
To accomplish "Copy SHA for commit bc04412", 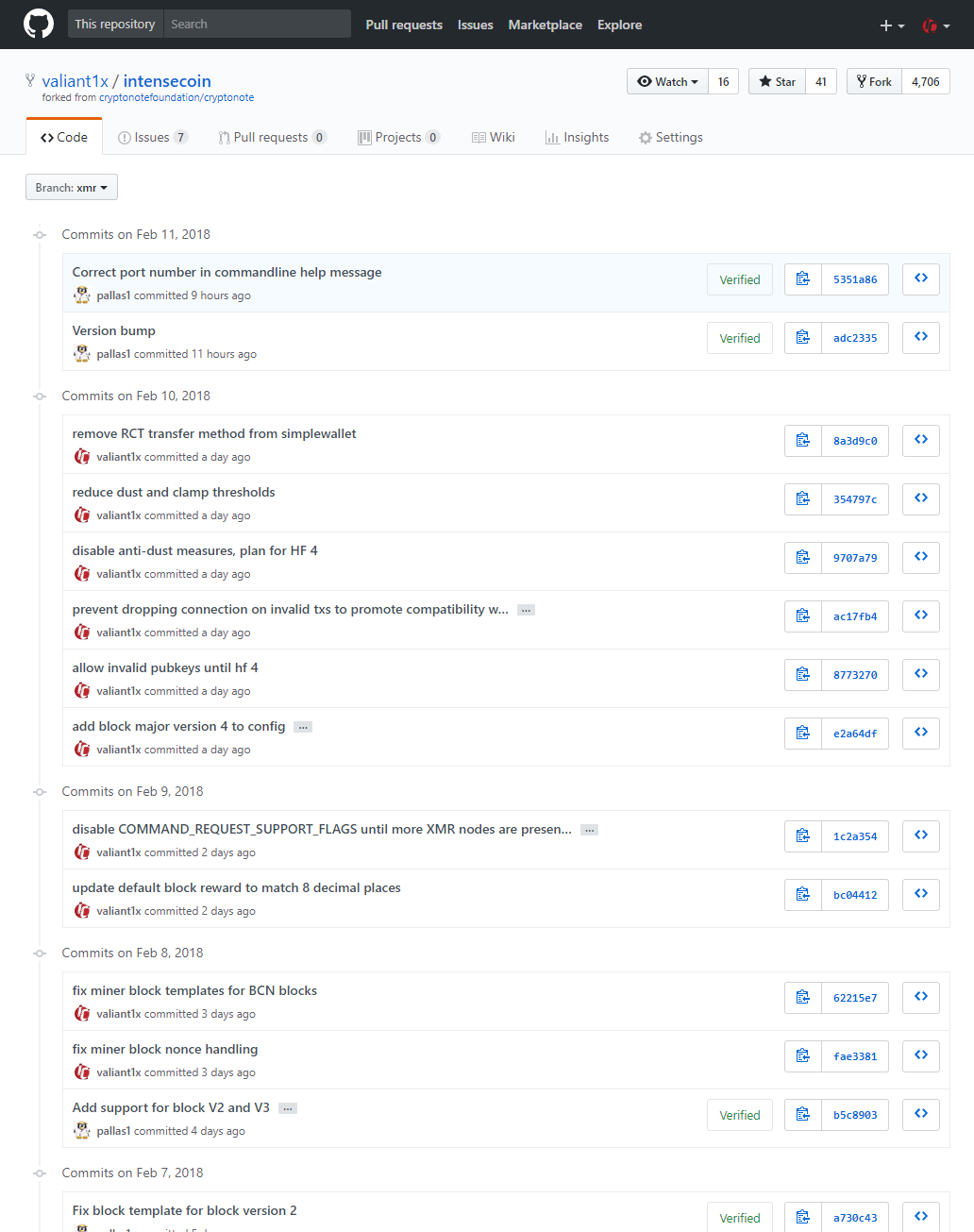I will point(803,895).
